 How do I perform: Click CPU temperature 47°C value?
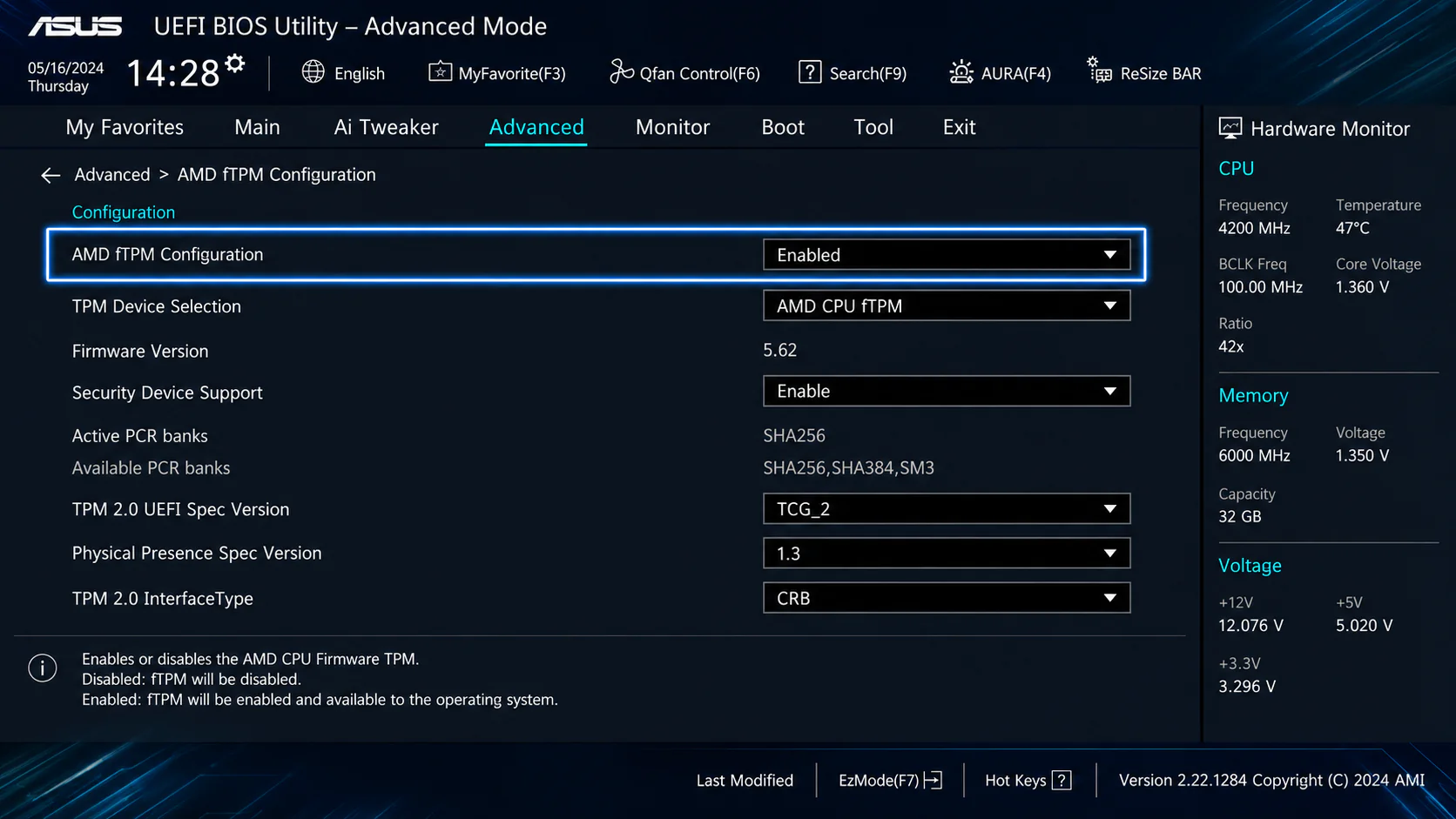pos(1353,228)
